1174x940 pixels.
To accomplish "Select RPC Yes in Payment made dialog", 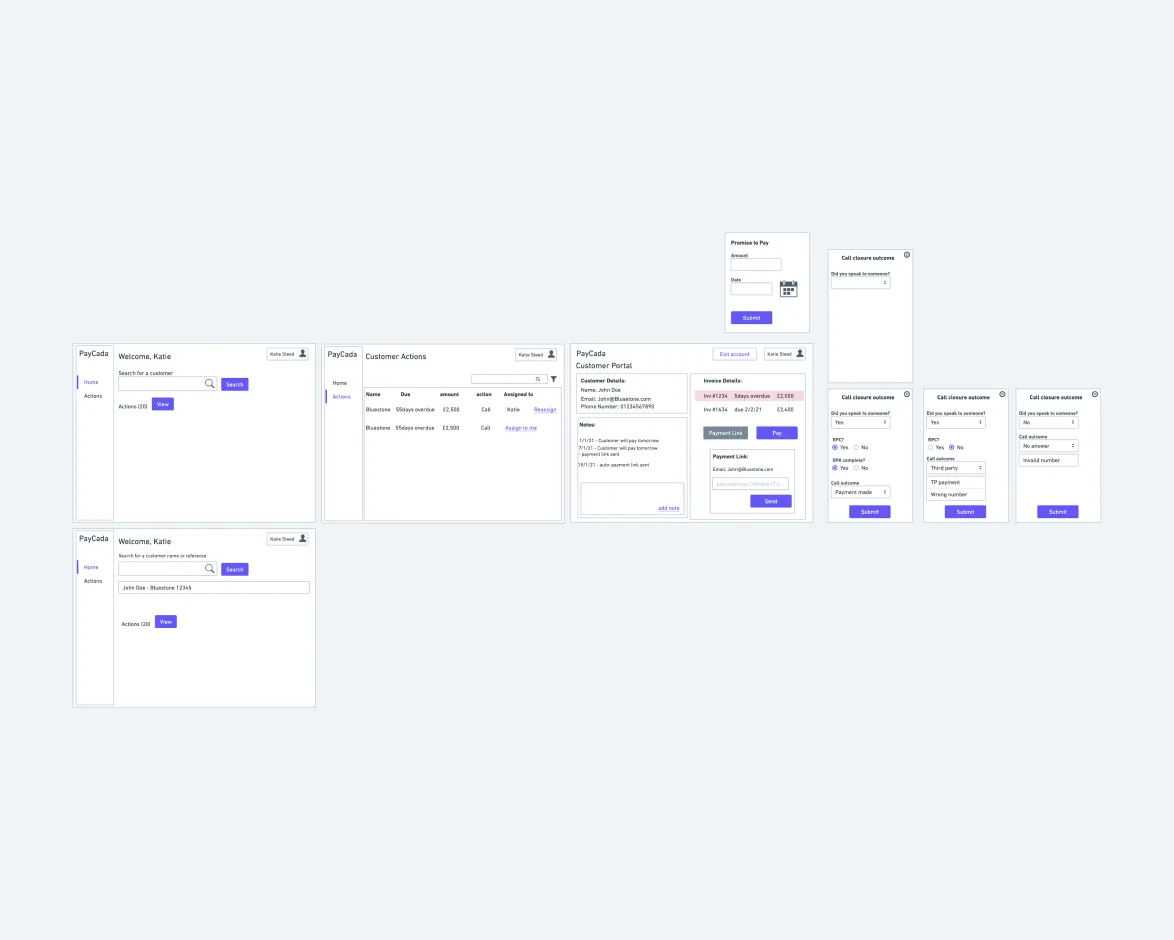I will [835, 447].
